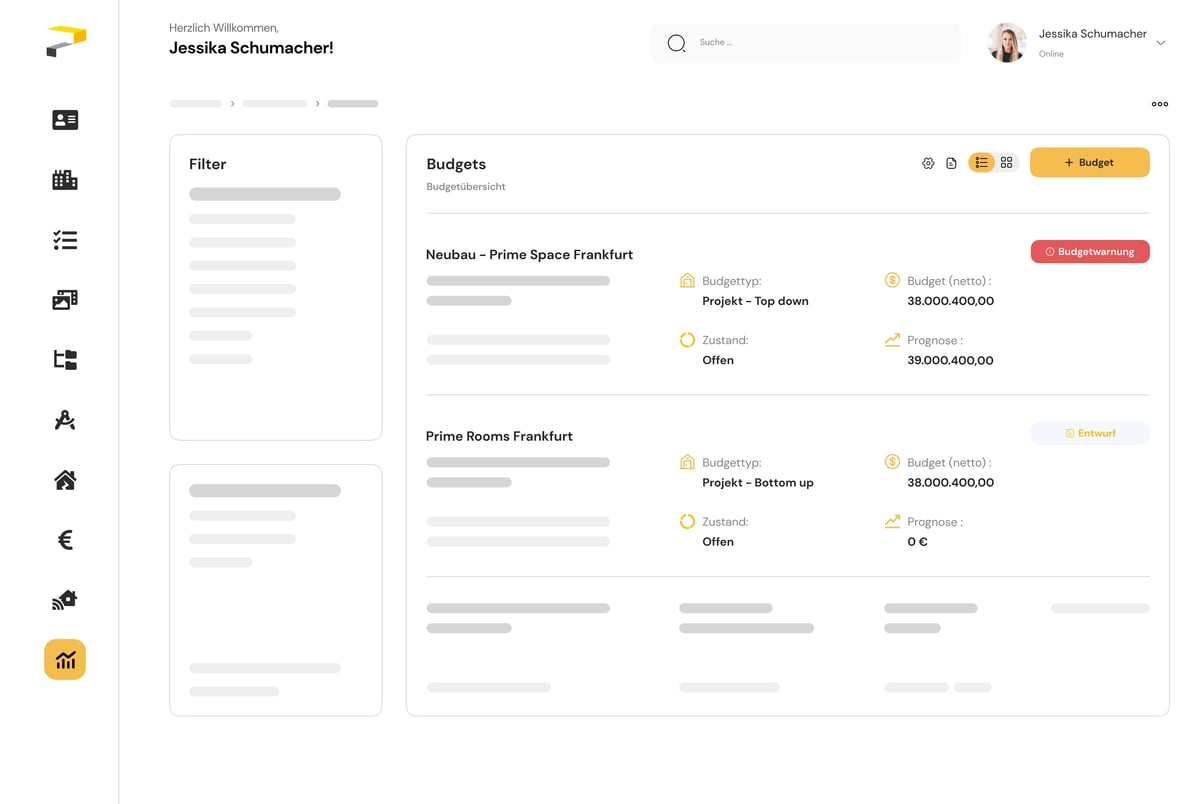Open Budgets settings gear icon
1200x804 pixels.
click(x=928, y=163)
